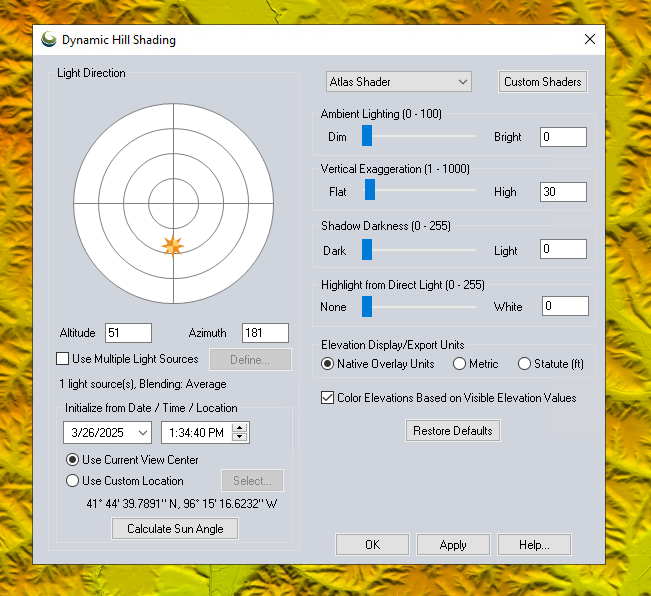The image size is (651, 596).
Task: Click the 'Flat' label of Vertical Exaggeration
Action: point(338,192)
